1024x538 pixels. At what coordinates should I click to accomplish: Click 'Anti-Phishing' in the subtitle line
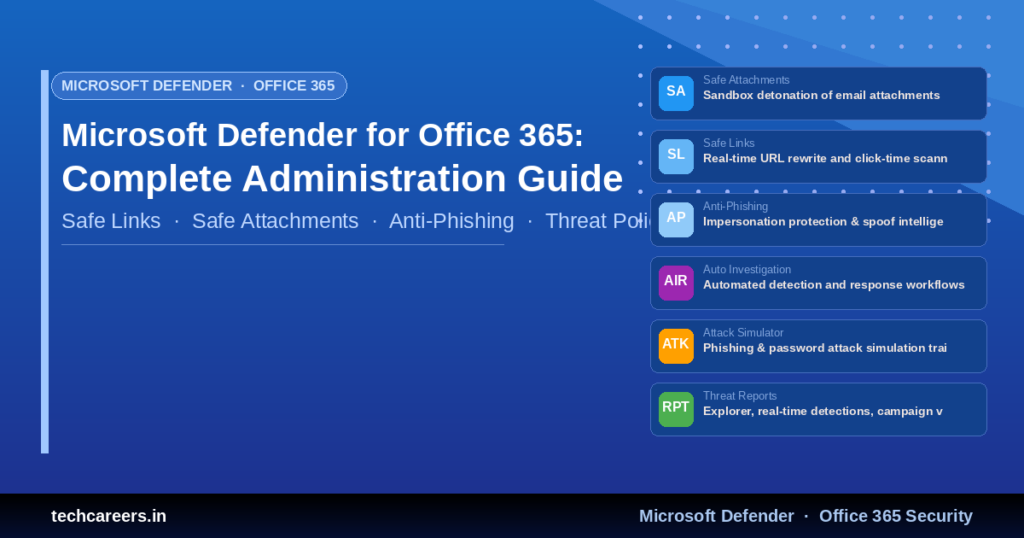coord(451,221)
